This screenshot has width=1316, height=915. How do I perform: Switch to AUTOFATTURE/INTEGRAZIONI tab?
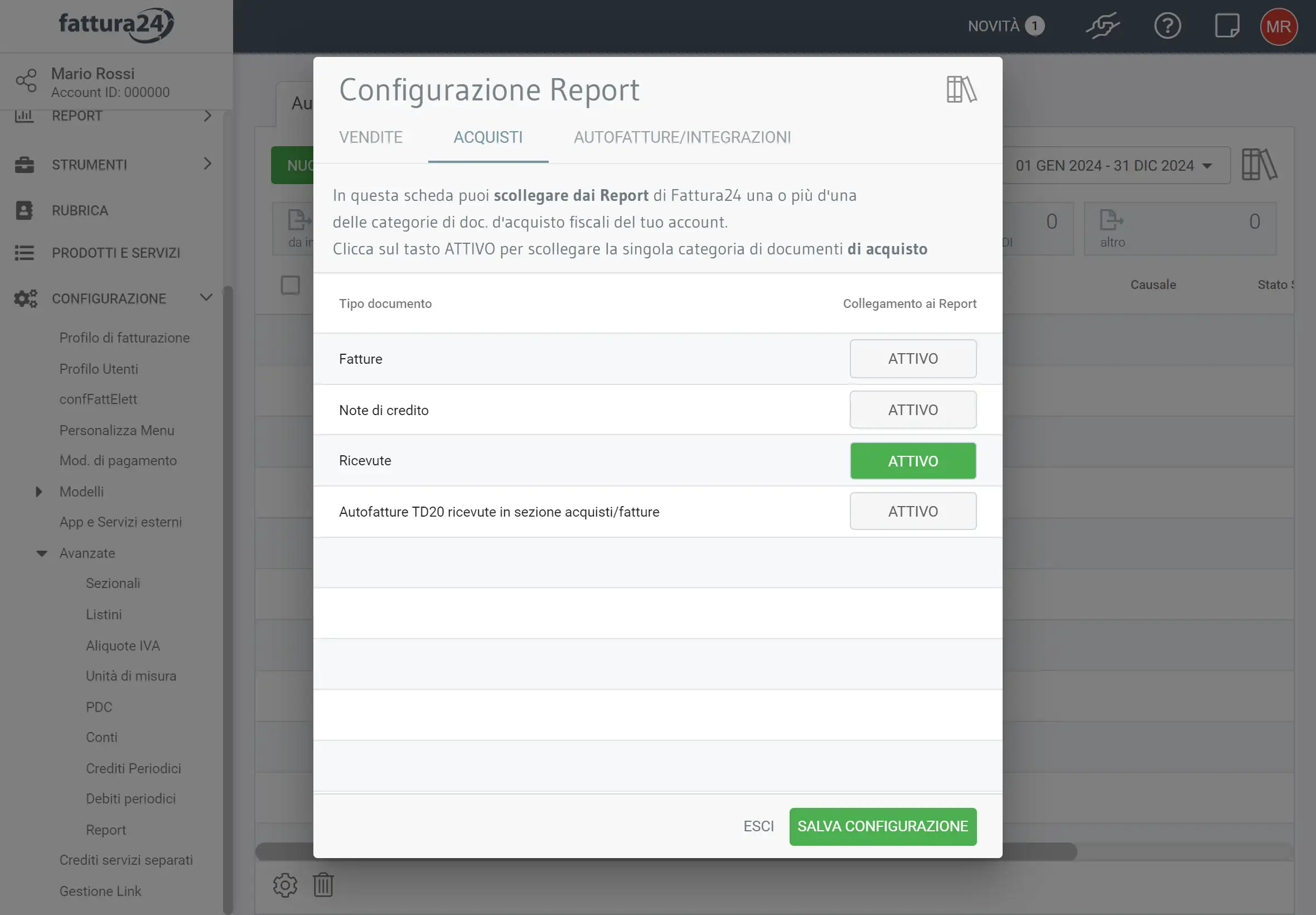pos(683,137)
